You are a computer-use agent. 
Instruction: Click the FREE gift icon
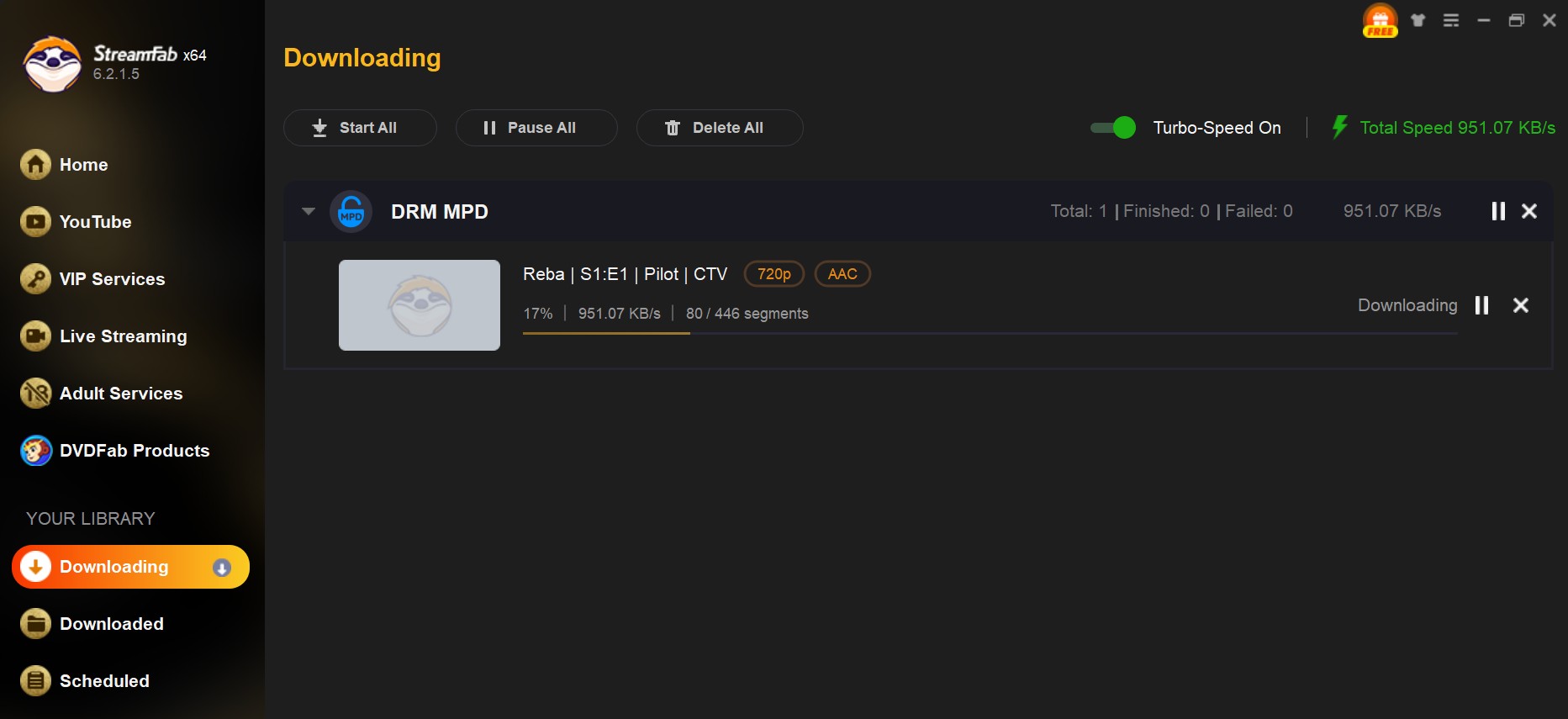[1381, 20]
